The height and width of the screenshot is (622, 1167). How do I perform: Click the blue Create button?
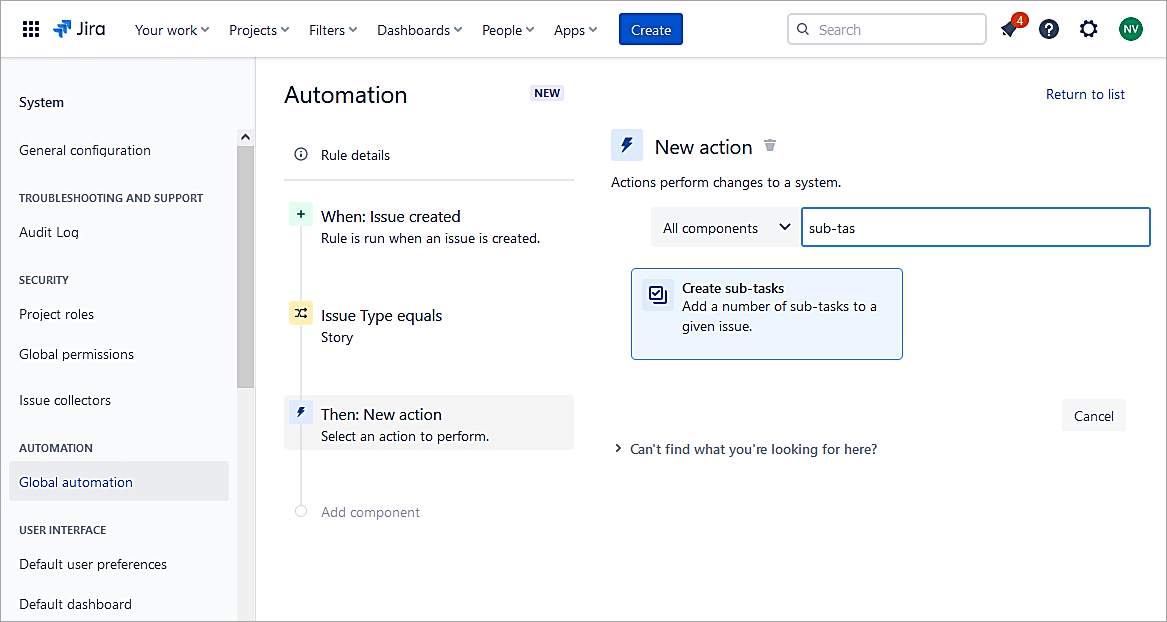pyautogui.click(x=650, y=30)
